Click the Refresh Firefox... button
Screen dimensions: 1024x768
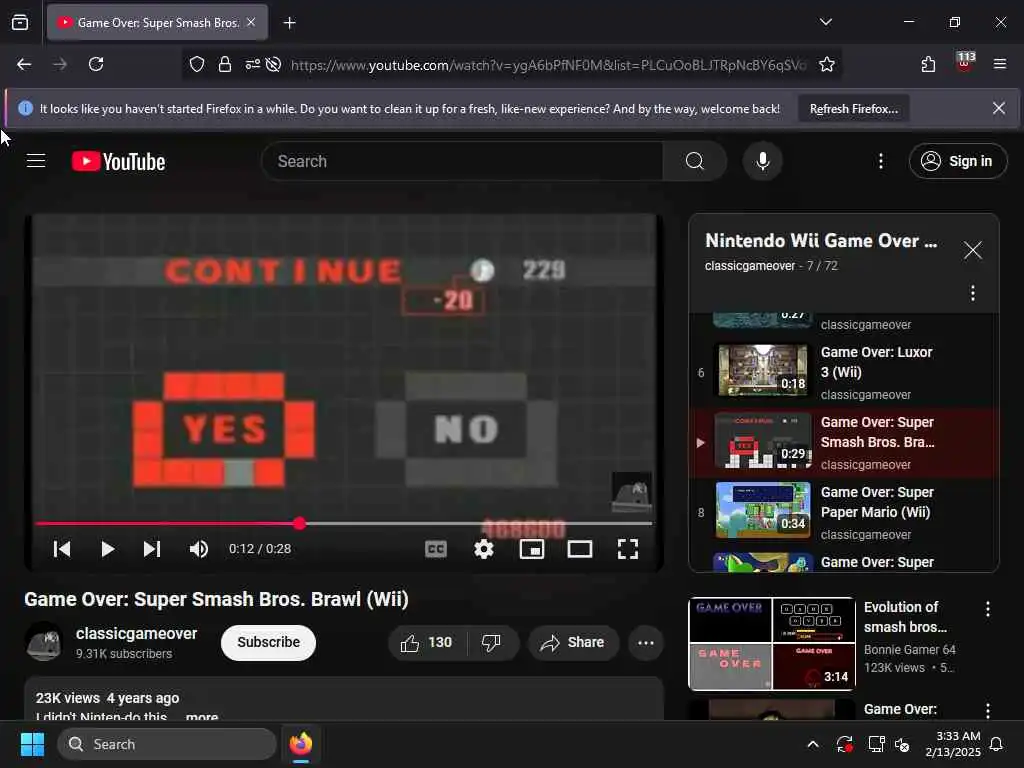[x=854, y=109]
